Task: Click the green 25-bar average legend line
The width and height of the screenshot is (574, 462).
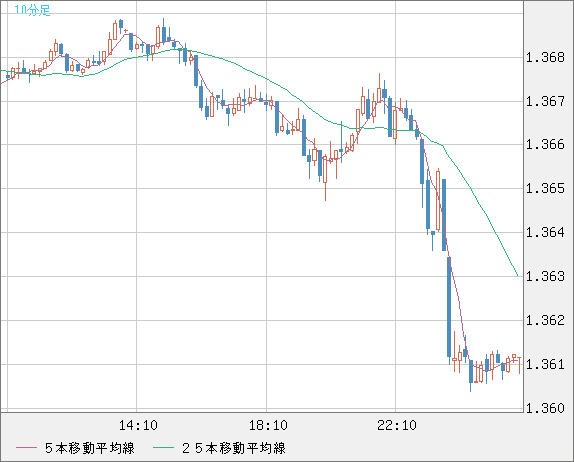Action: coord(164,448)
